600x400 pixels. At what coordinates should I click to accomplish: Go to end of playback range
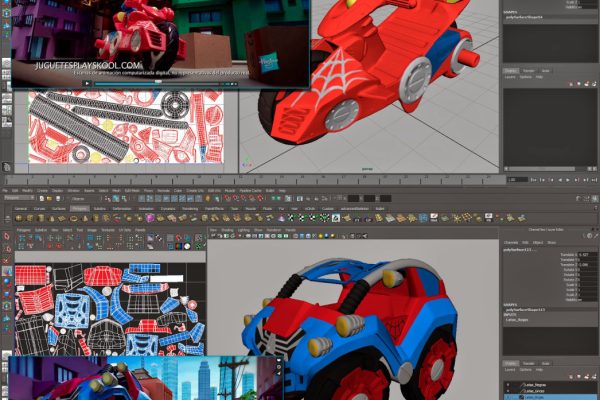tap(594, 180)
